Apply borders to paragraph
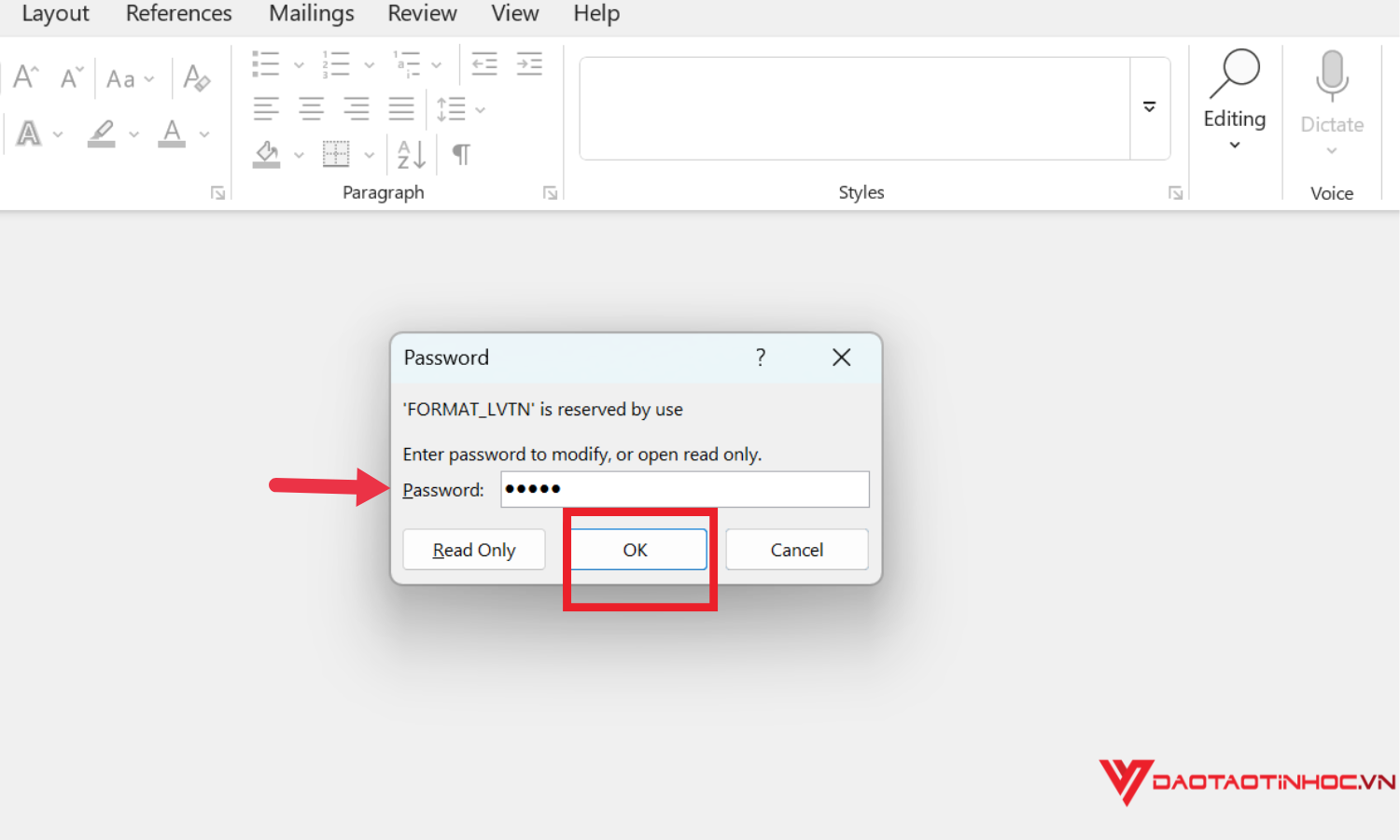 click(x=336, y=154)
